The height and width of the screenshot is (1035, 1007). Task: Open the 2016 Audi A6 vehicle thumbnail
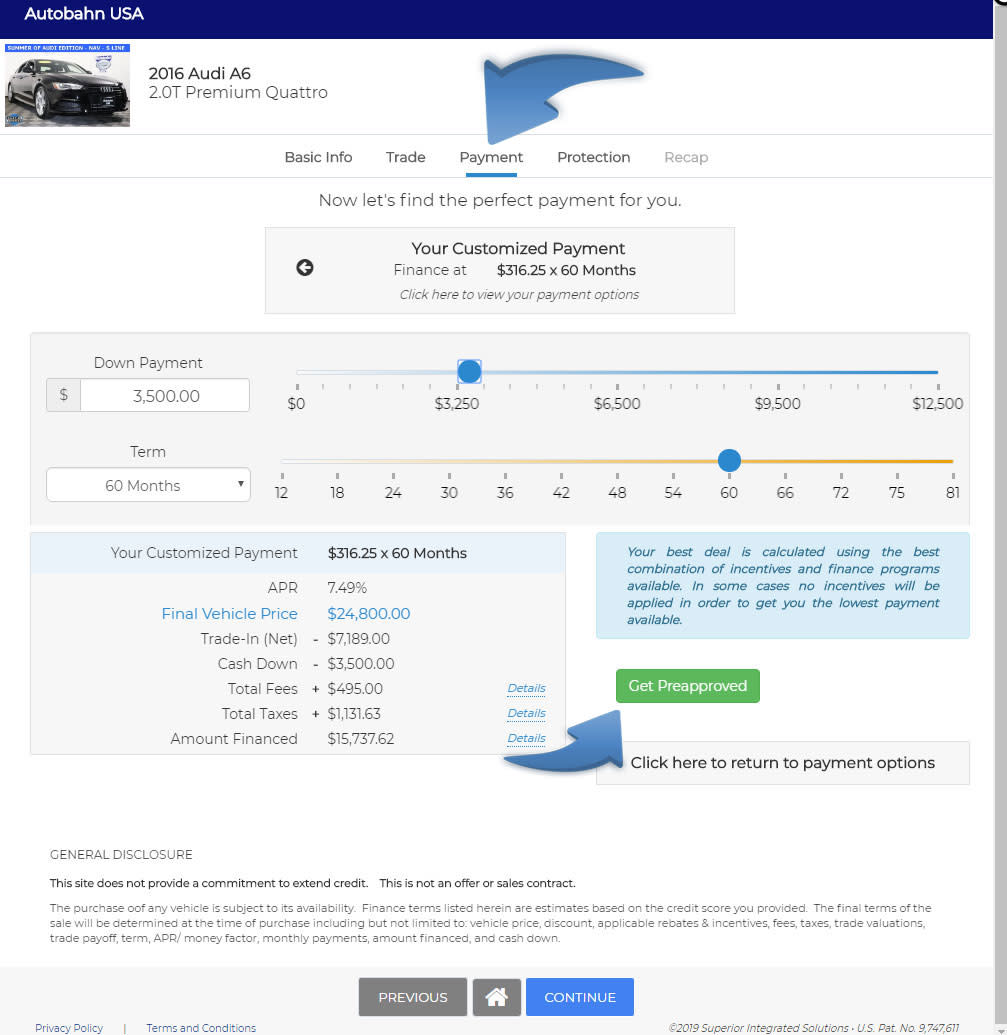[67, 85]
